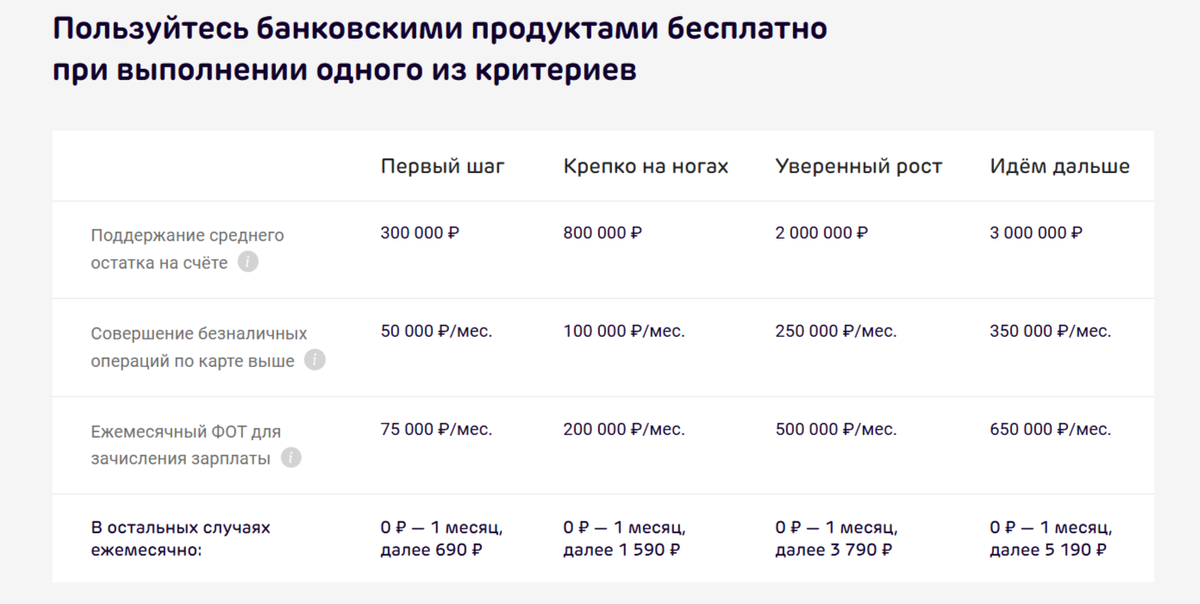Click info icon beside card operations row
Image resolution: width=1200 pixels, height=604 pixels.
coord(315,360)
